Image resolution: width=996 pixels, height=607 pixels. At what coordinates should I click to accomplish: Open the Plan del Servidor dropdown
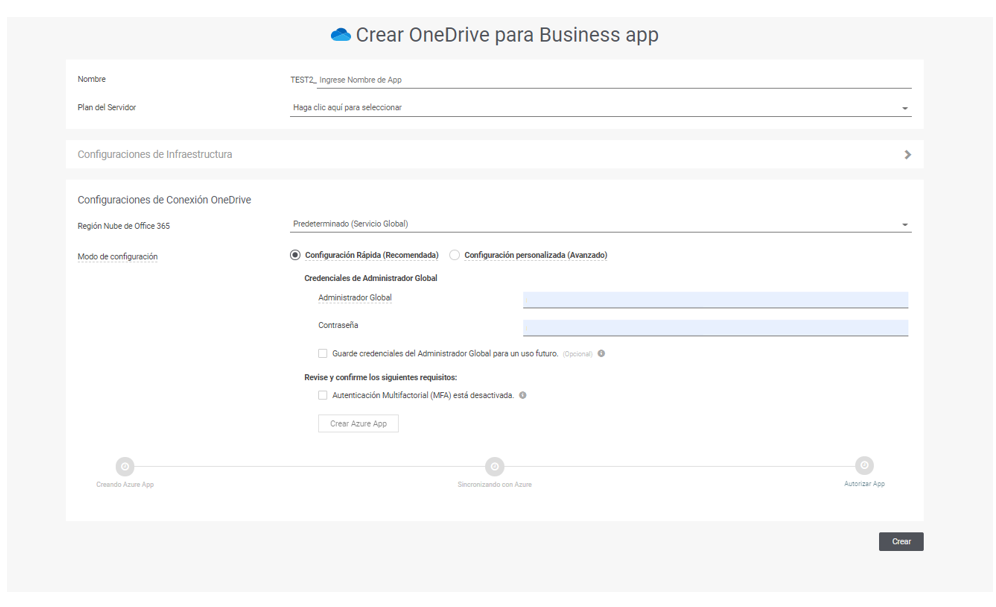pos(600,107)
